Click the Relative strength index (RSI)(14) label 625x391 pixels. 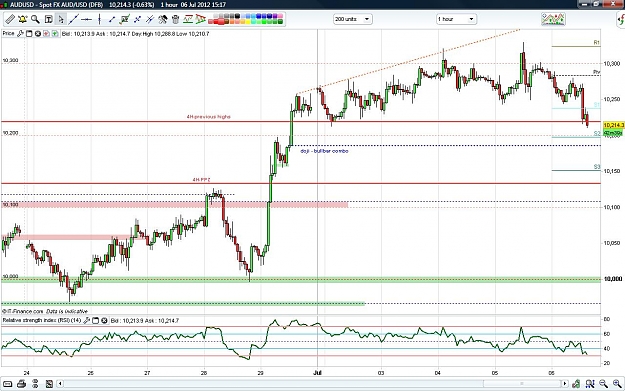click(42, 320)
